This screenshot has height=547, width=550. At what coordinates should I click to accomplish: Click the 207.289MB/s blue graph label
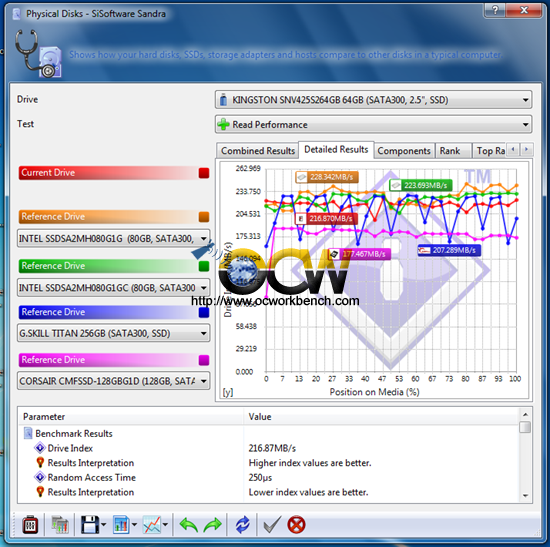(449, 250)
